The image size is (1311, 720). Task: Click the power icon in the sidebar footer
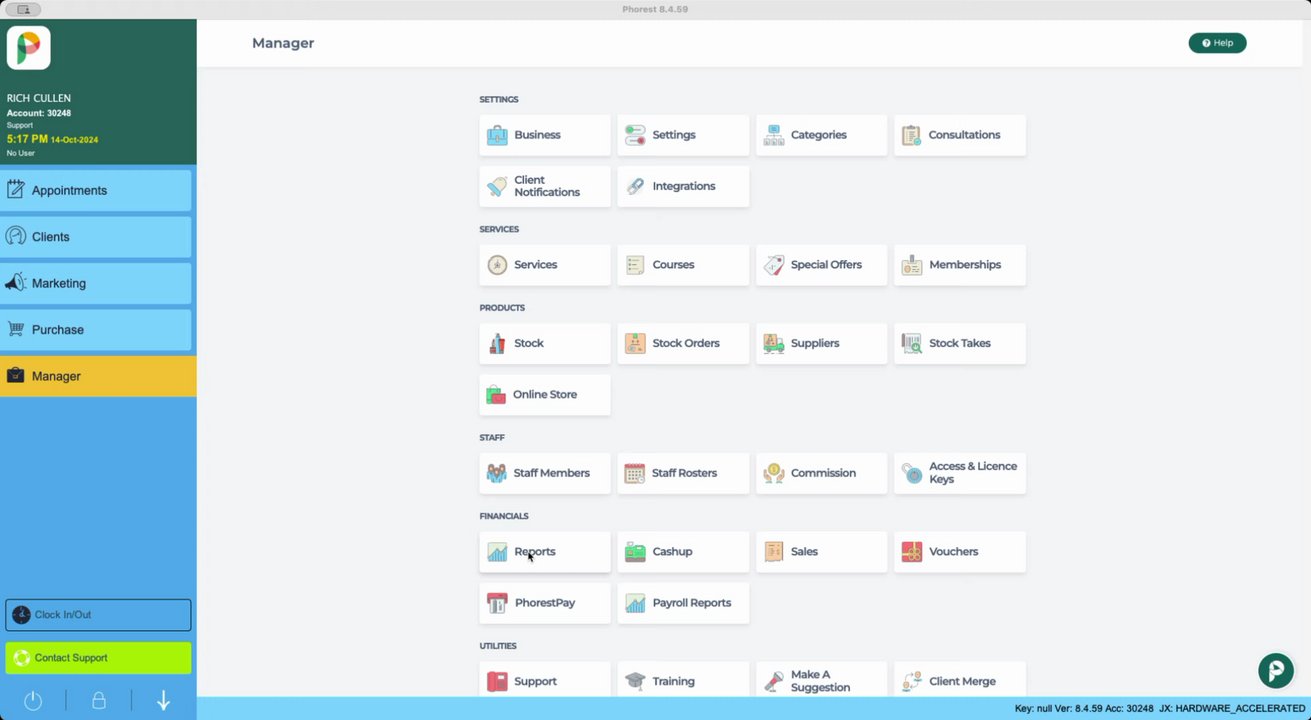(33, 701)
